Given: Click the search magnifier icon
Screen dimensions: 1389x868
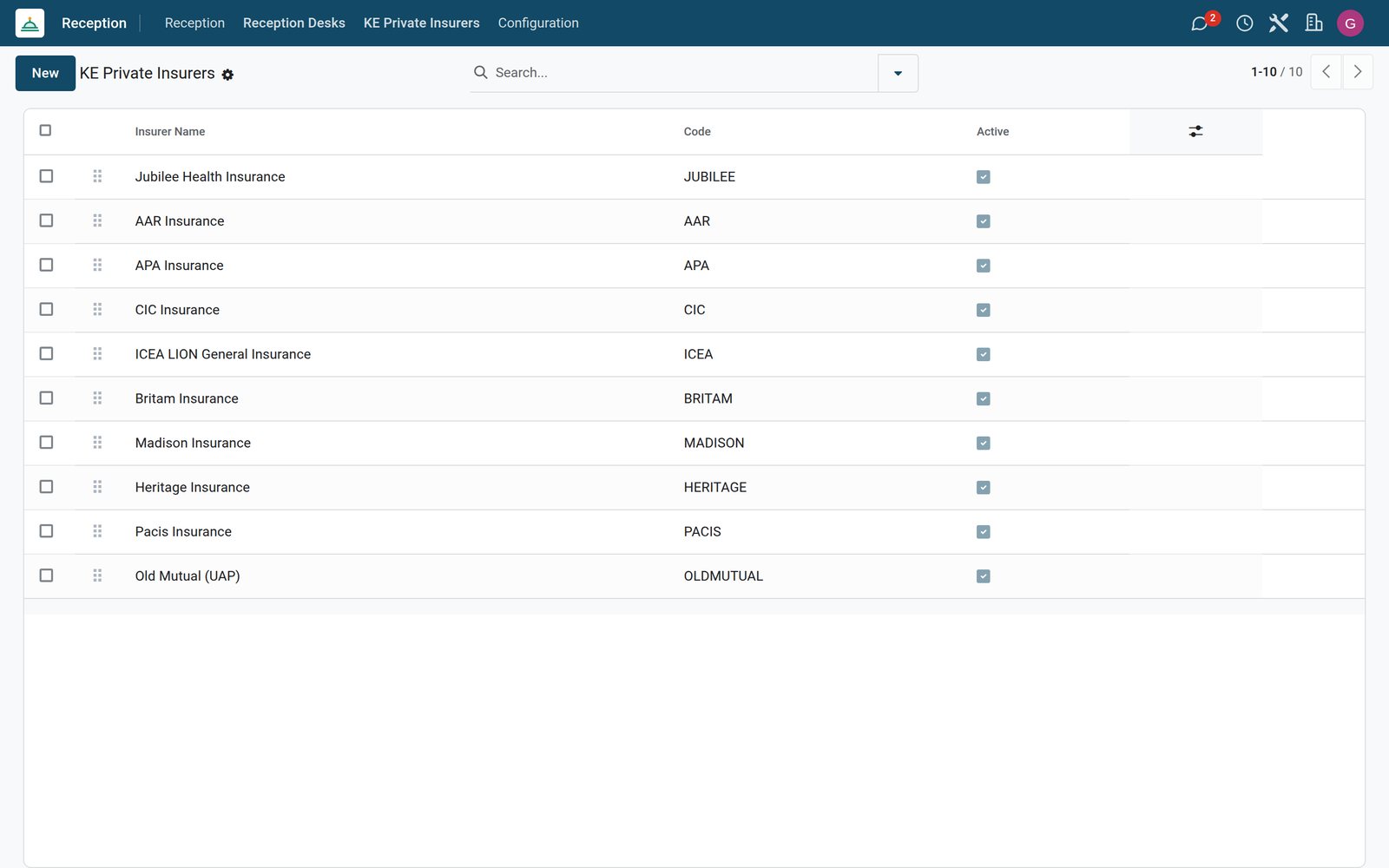Looking at the screenshot, I should click(480, 72).
